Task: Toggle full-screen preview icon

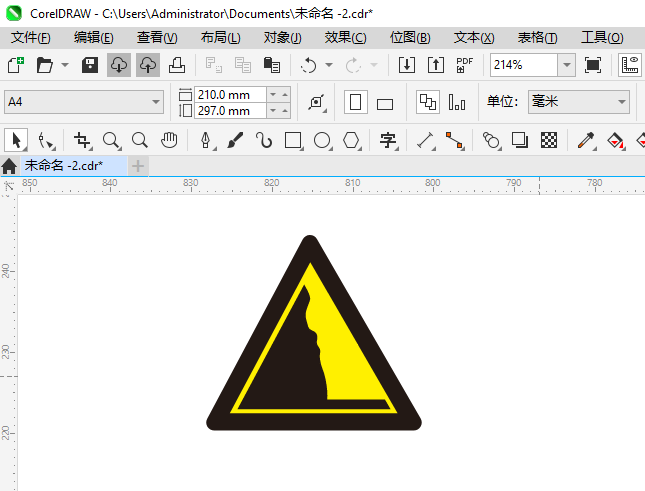Action: click(x=593, y=65)
